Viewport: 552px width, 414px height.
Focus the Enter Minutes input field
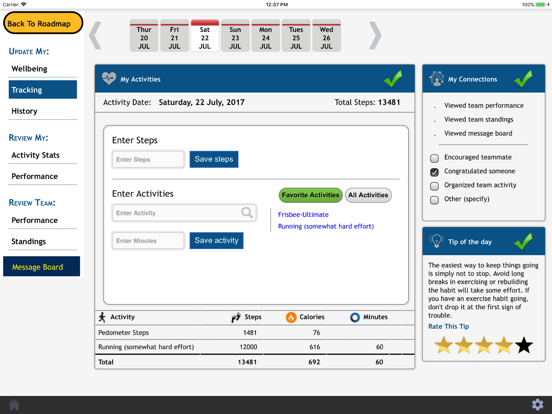(x=148, y=240)
